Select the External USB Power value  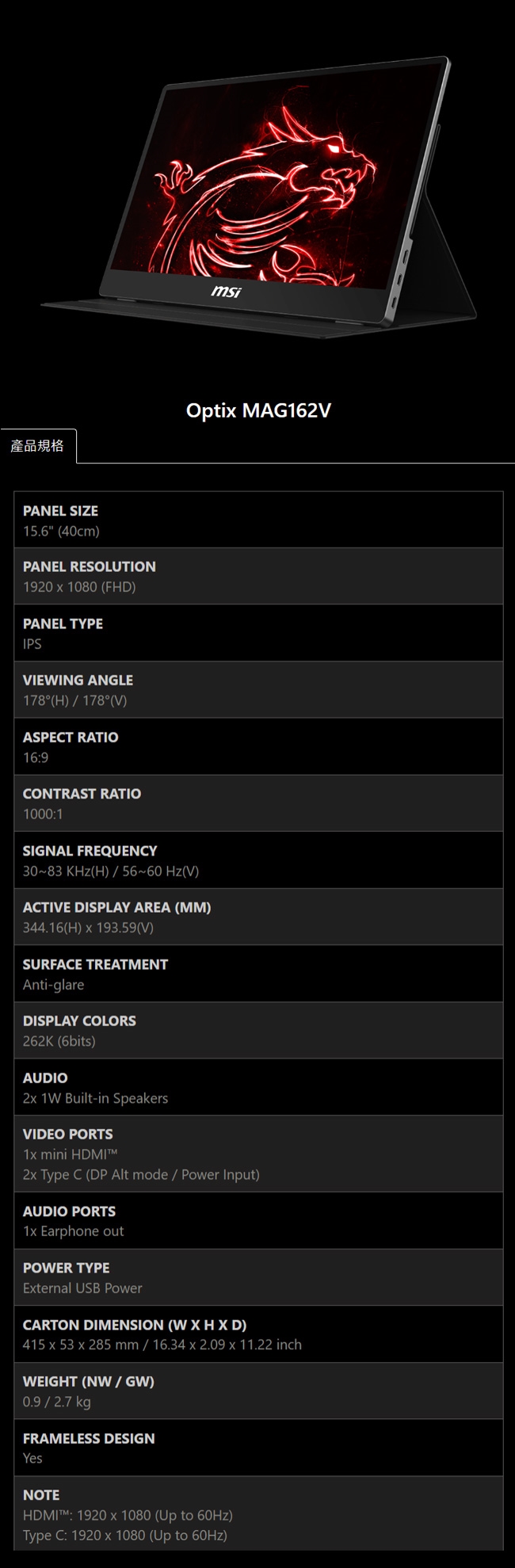coord(82,1288)
